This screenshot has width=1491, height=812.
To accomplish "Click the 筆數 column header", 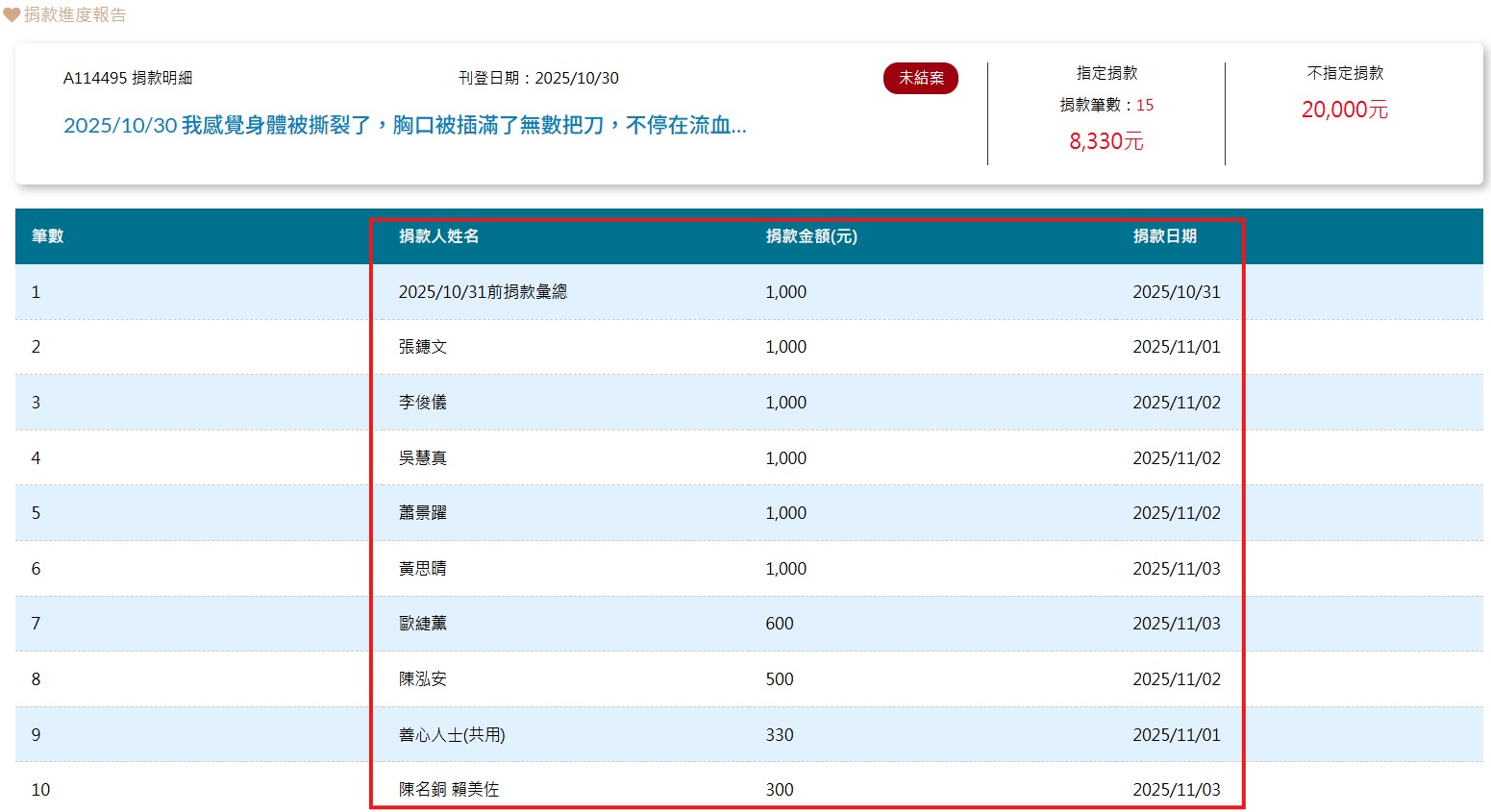I will coord(47,236).
